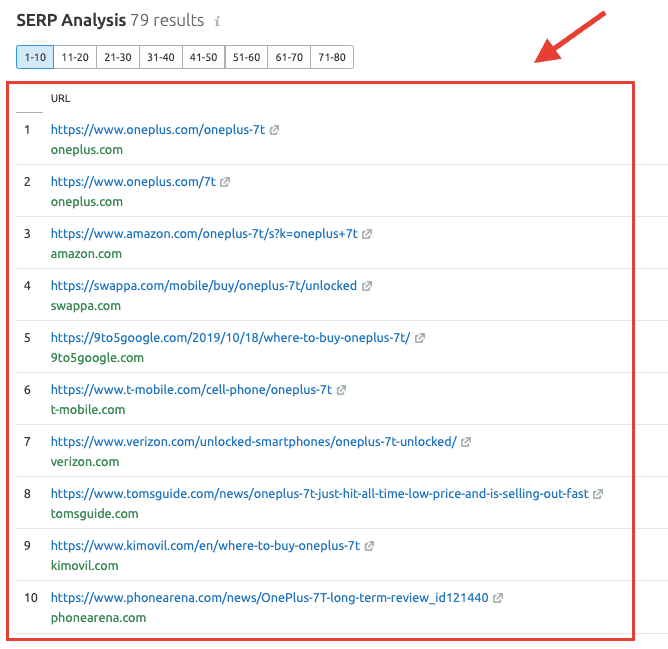The width and height of the screenshot is (668, 649).
Task: Click external link icon for the Swappa URL
Action: [x=367, y=286]
